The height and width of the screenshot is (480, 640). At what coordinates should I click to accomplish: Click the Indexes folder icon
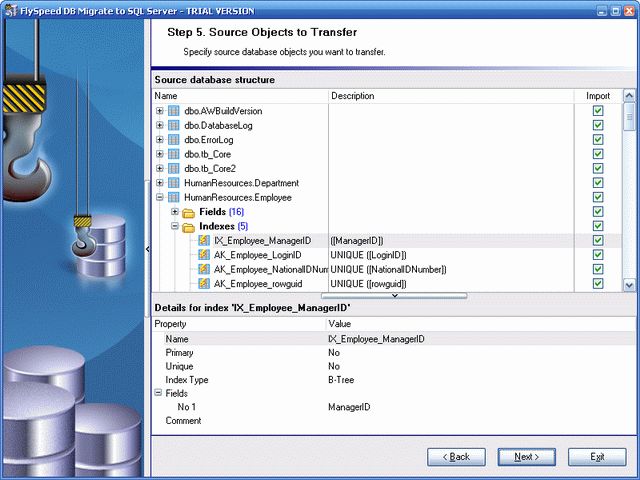click(x=189, y=227)
